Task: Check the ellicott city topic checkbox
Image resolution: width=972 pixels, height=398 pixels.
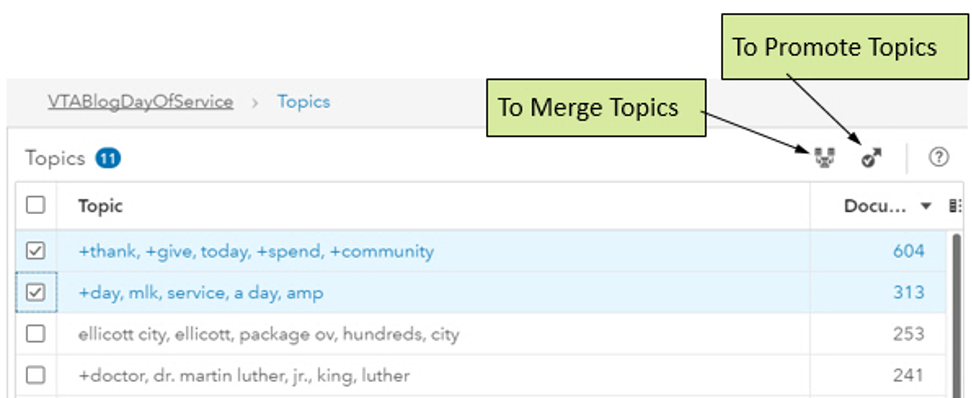Action: point(36,334)
